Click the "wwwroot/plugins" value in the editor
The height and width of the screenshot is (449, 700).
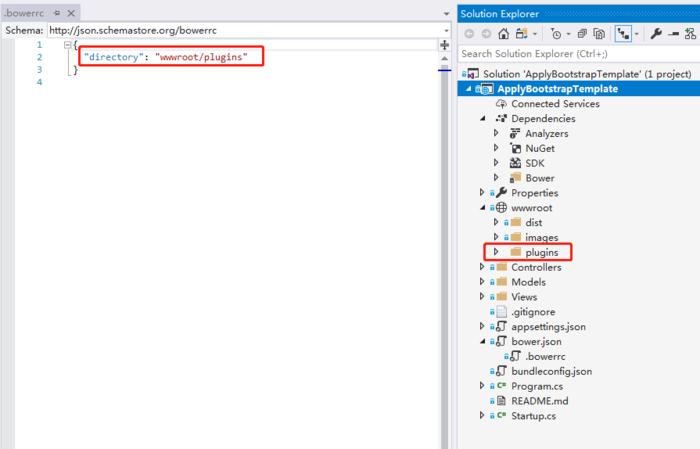coord(201,57)
